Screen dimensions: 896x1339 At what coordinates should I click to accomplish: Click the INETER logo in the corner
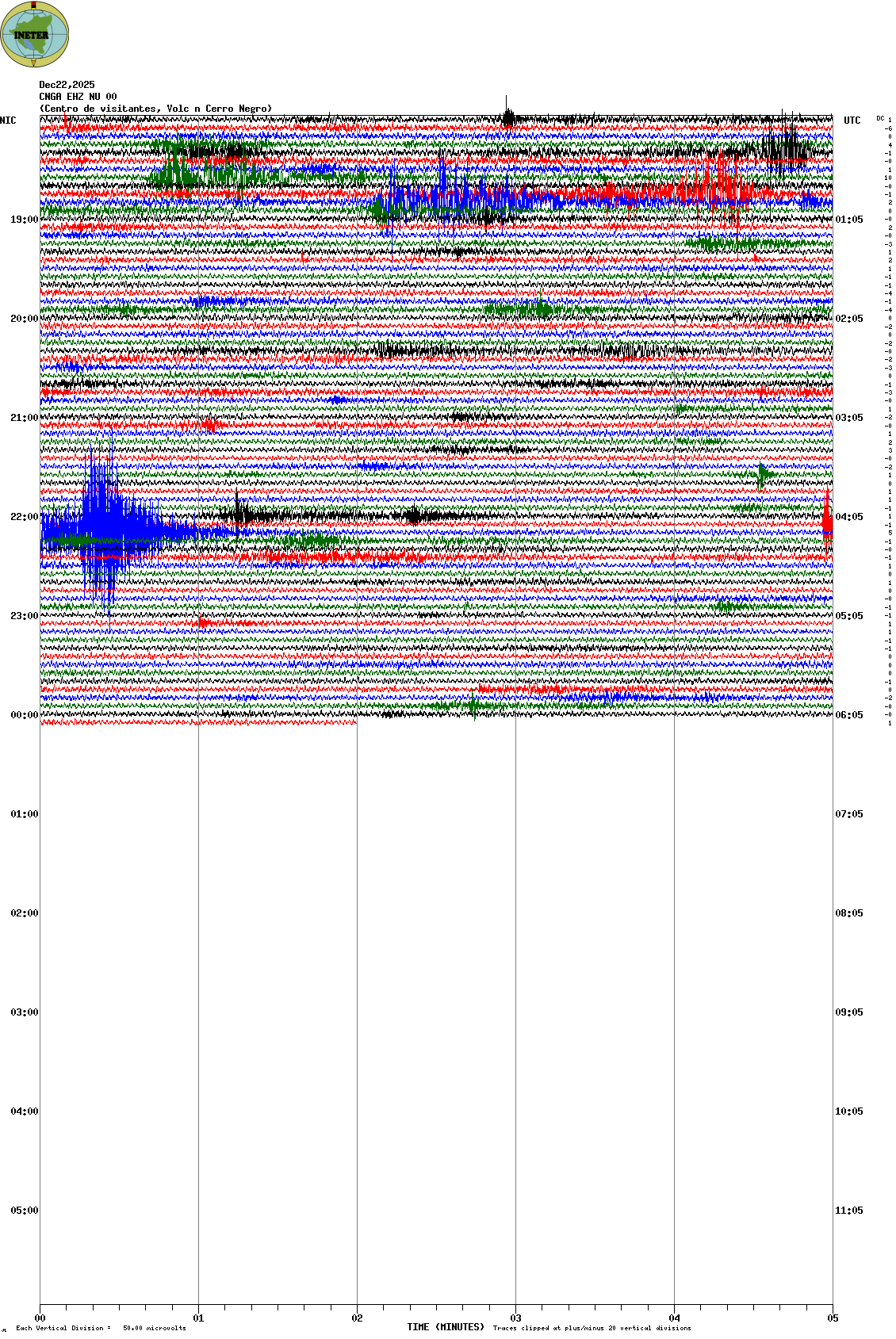point(35,34)
